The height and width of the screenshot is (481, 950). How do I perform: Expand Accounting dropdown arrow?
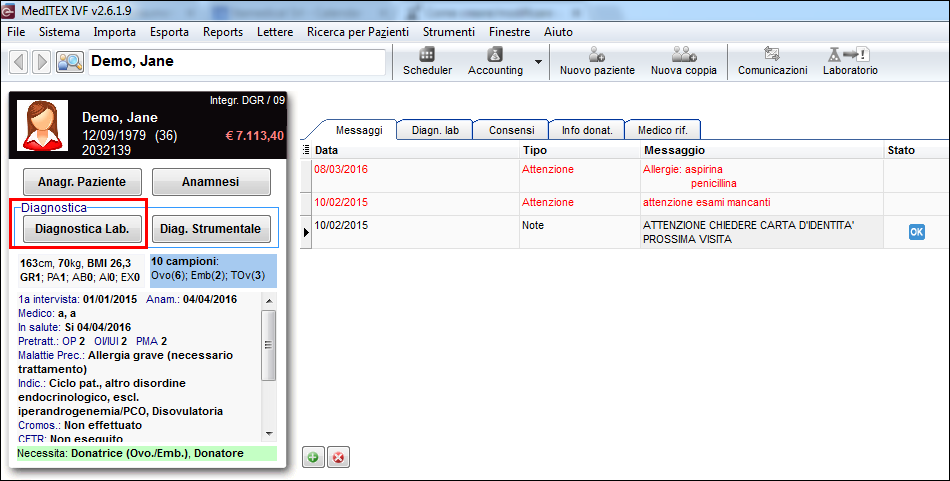point(538,62)
